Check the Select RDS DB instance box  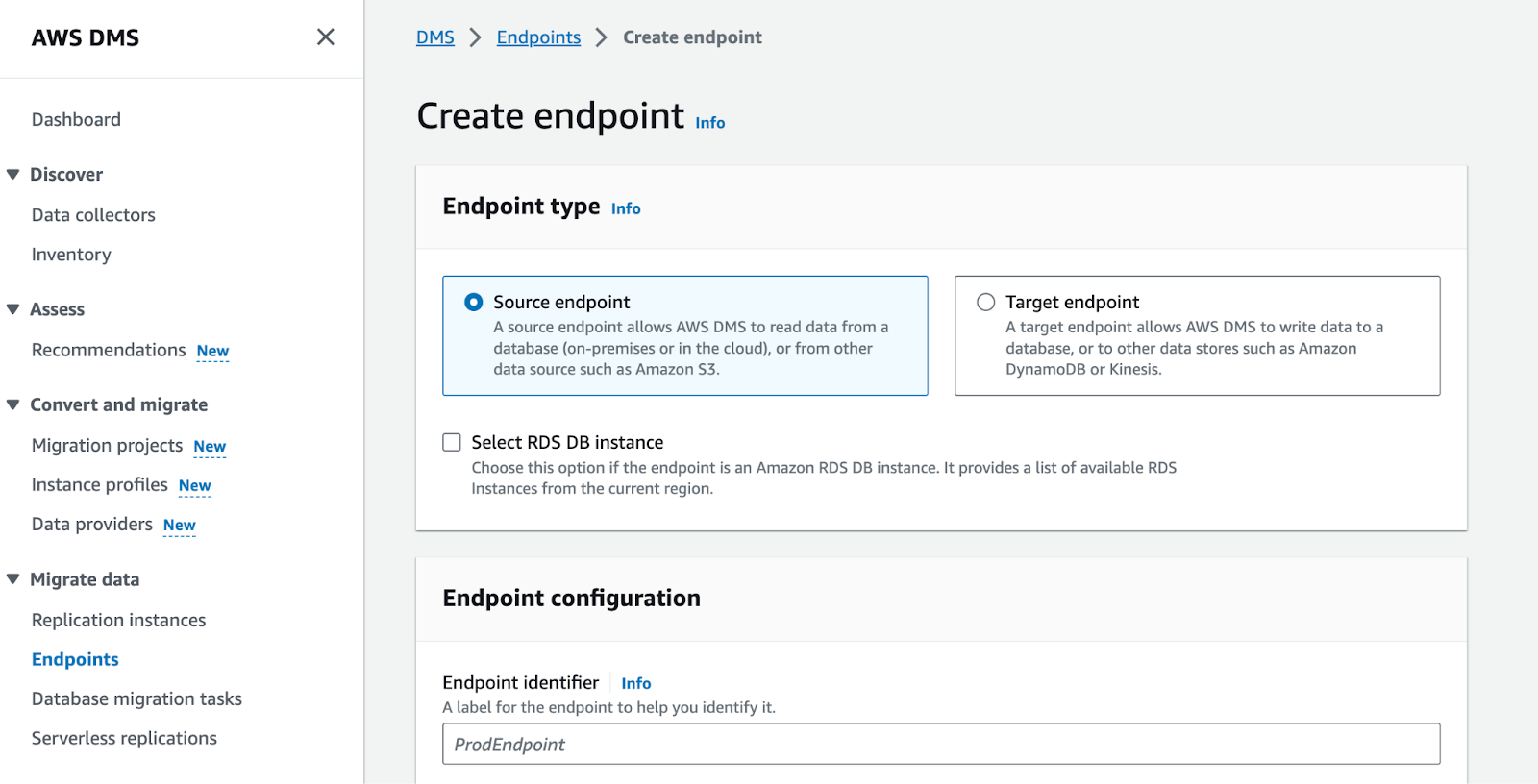tap(452, 442)
